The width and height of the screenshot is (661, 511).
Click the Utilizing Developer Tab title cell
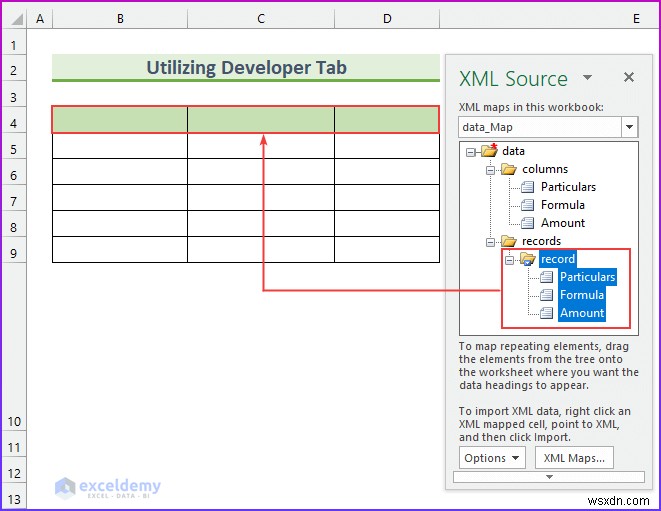tap(246, 67)
